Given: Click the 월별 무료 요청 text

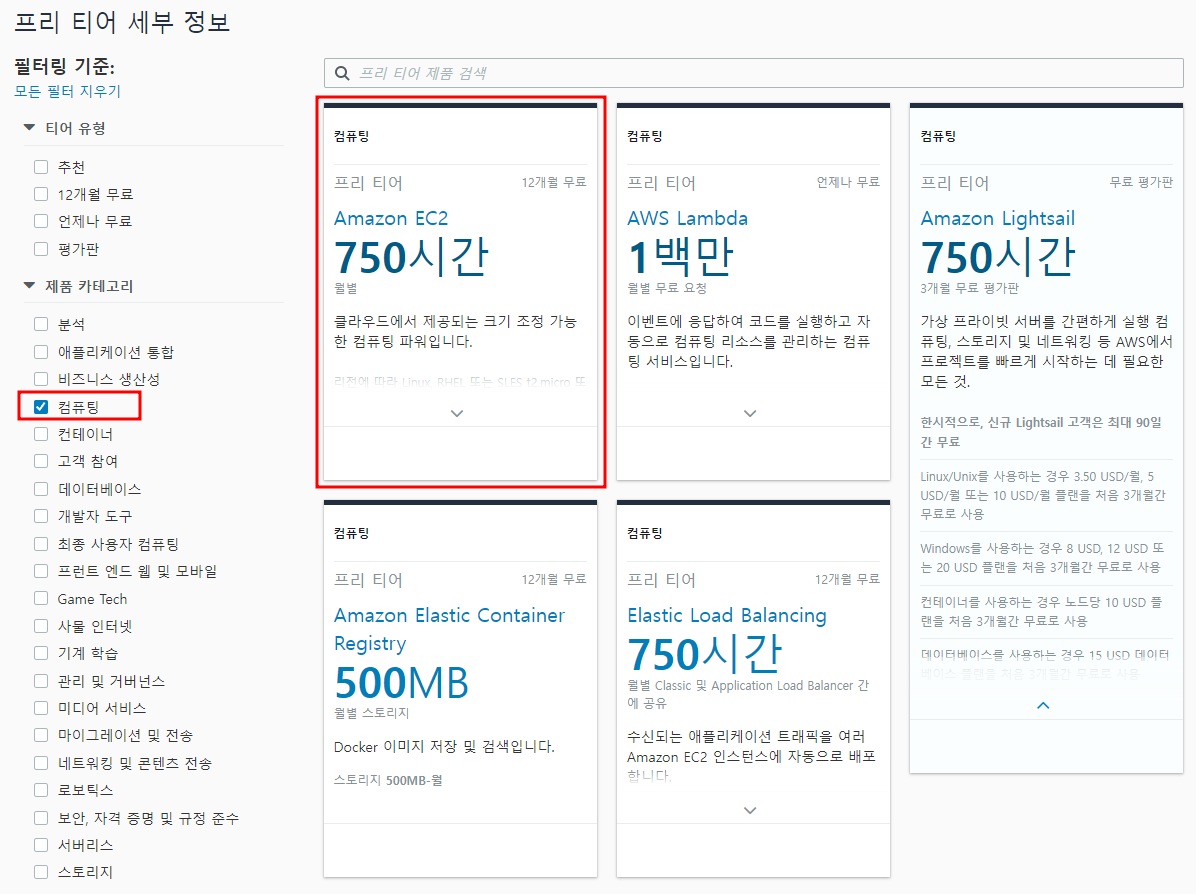Looking at the screenshot, I should [667, 288].
